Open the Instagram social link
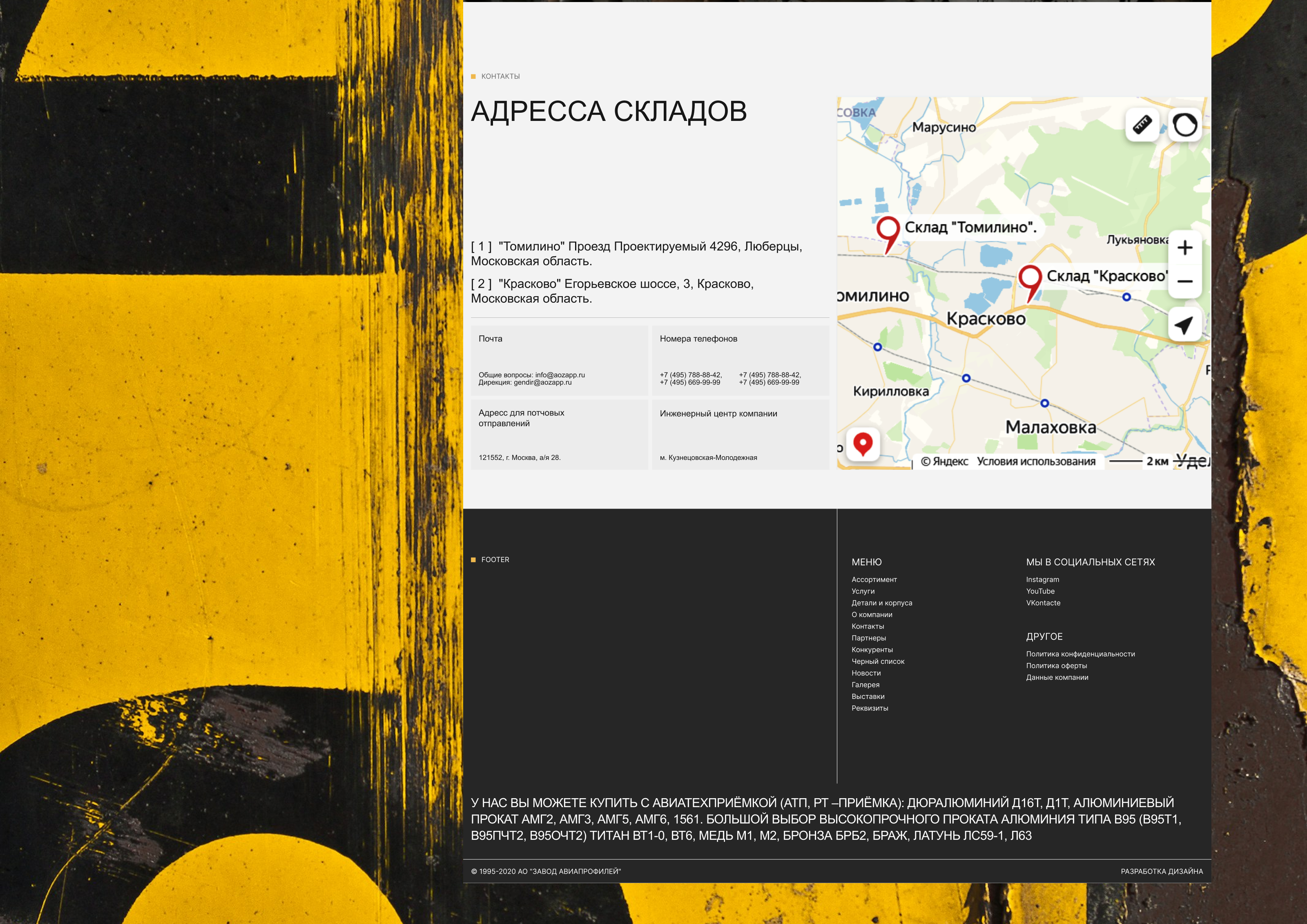The height and width of the screenshot is (924, 1307). (x=1042, y=580)
